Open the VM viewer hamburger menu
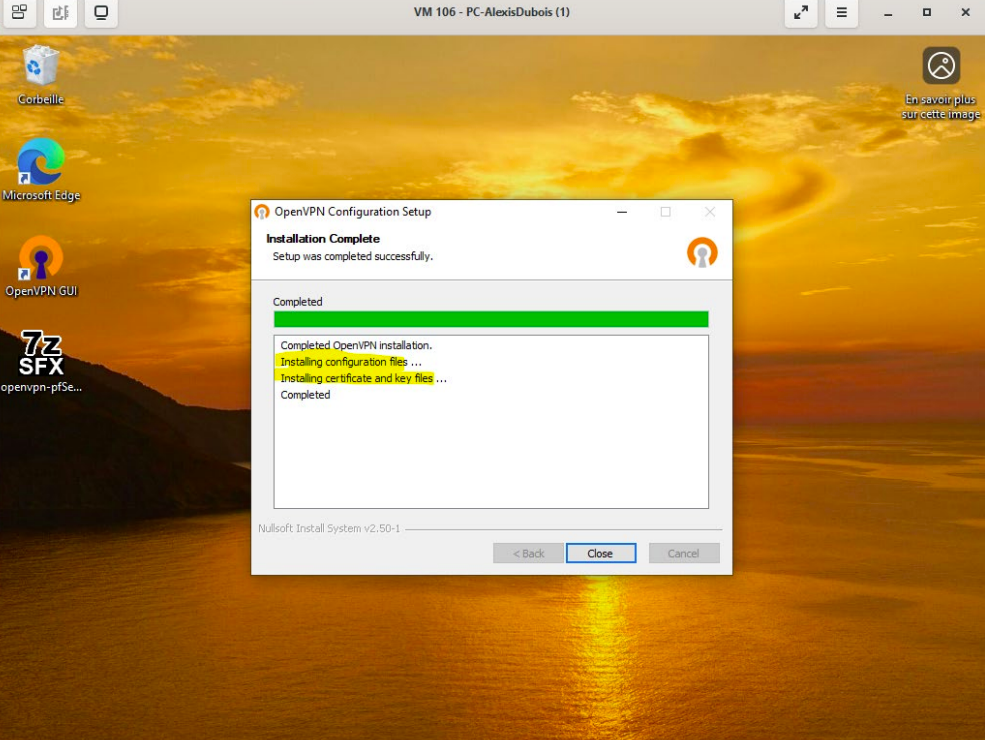Viewport: 985px width, 740px height. click(841, 13)
